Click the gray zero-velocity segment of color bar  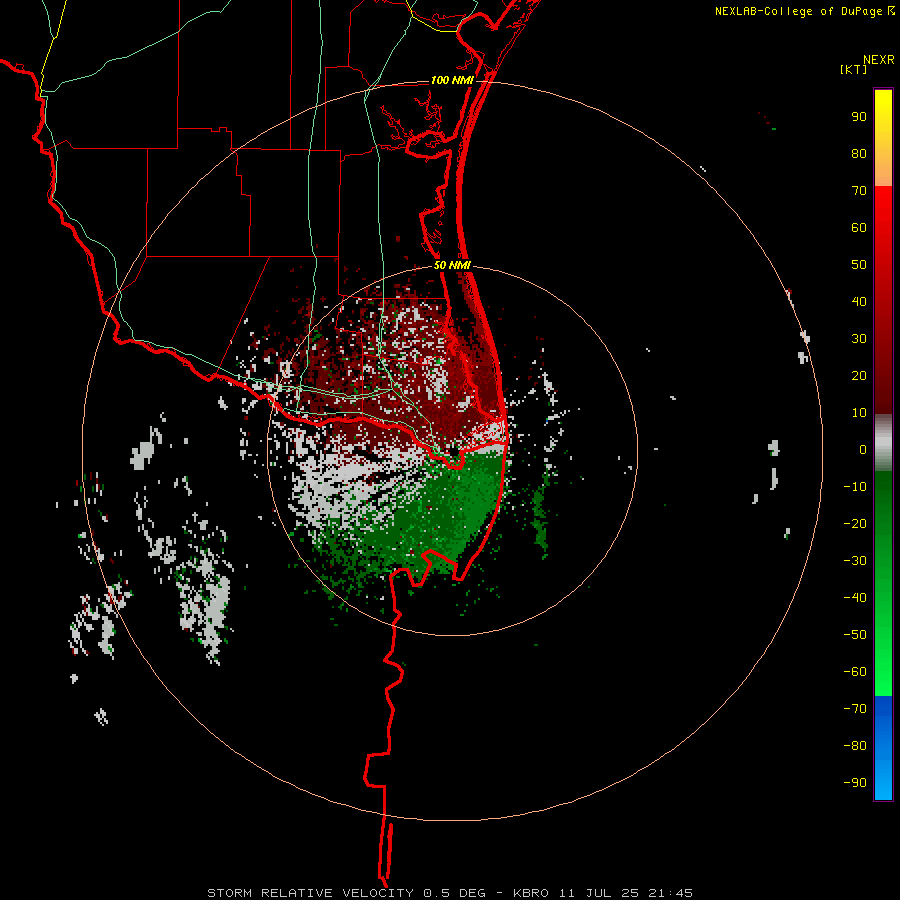tap(883, 443)
